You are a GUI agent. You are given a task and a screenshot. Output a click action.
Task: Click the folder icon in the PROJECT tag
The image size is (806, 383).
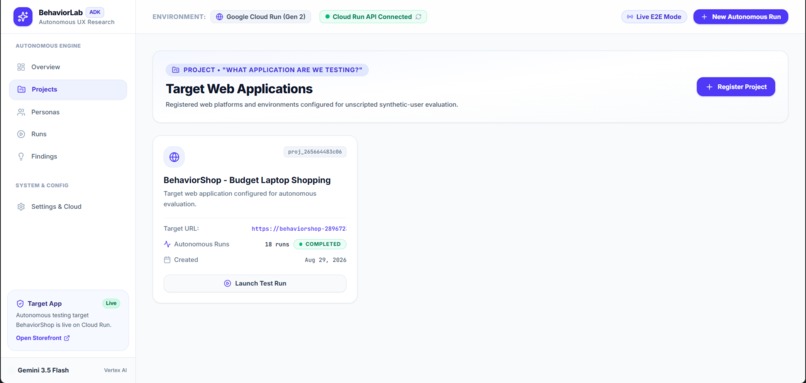[x=176, y=70]
